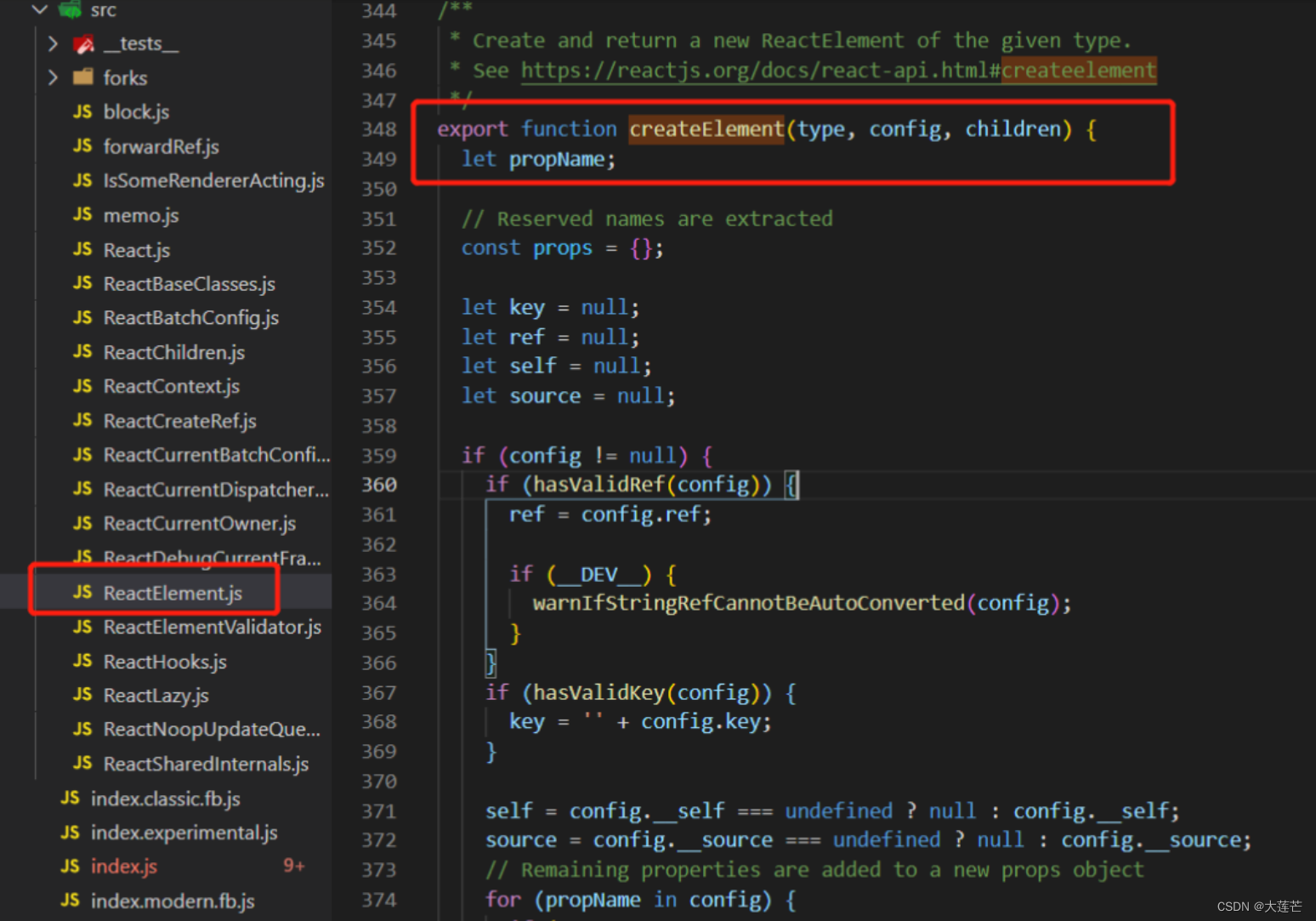The width and height of the screenshot is (1316, 921).
Task: Open ReactCurrentDispatcher... file
Action: coord(216,489)
